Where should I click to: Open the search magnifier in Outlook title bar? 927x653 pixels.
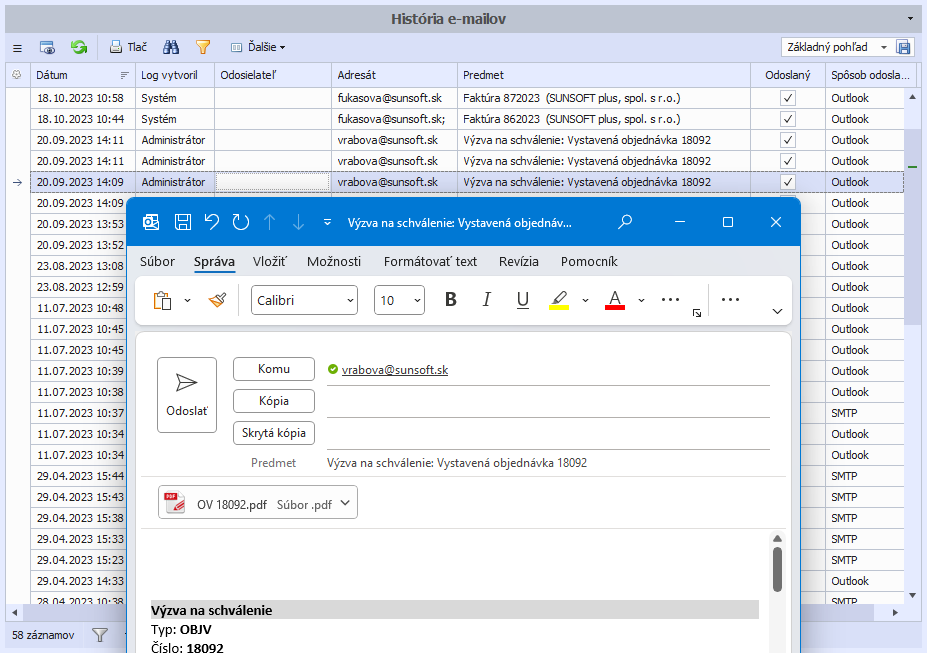(x=625, y=222)
